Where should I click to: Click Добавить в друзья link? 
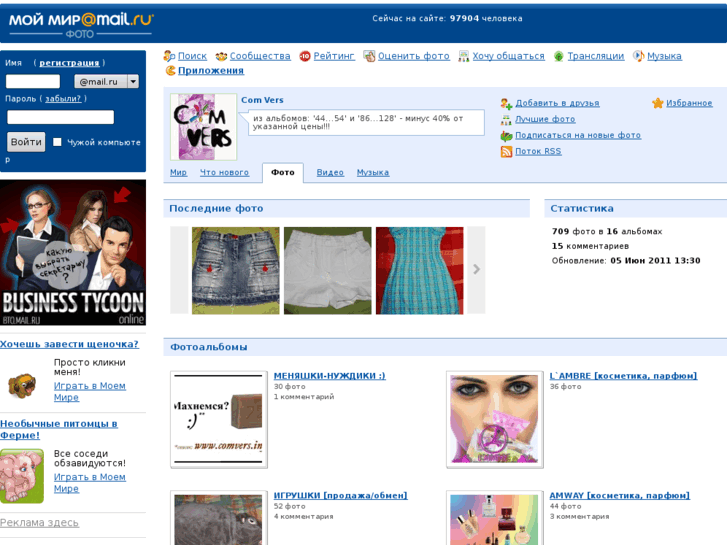(x=557, y=103)
